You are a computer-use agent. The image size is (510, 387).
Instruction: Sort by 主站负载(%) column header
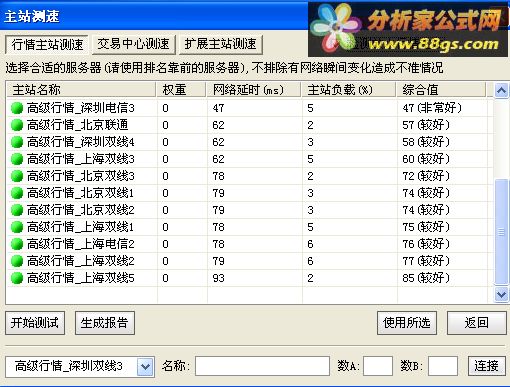(349, 90)
